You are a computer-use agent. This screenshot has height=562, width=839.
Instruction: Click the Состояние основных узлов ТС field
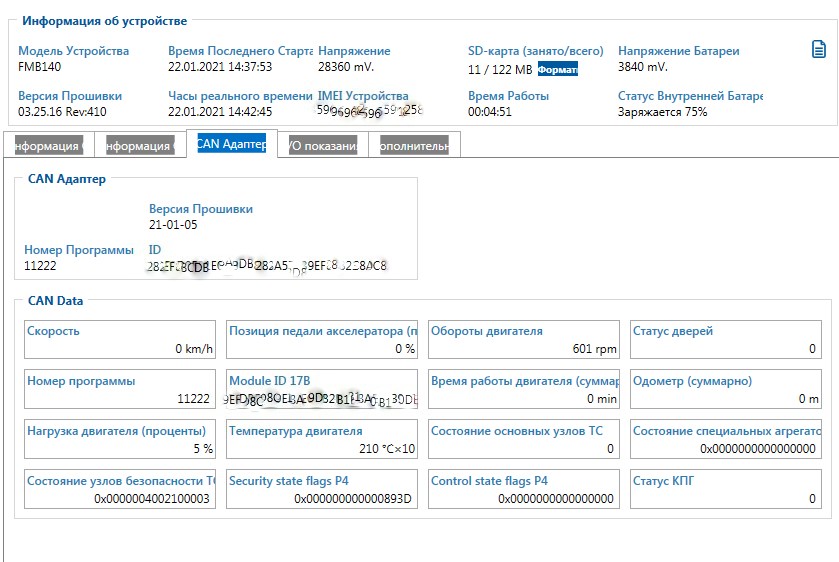click(523, 439)
